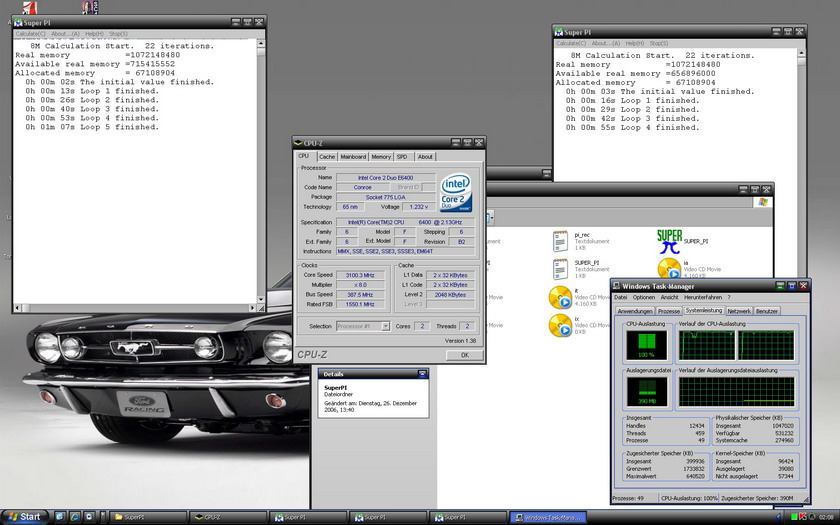Open the Anwendungen tab in Task Manager
The width and height of the screenshot is (840, 525).
pos(635,311)
